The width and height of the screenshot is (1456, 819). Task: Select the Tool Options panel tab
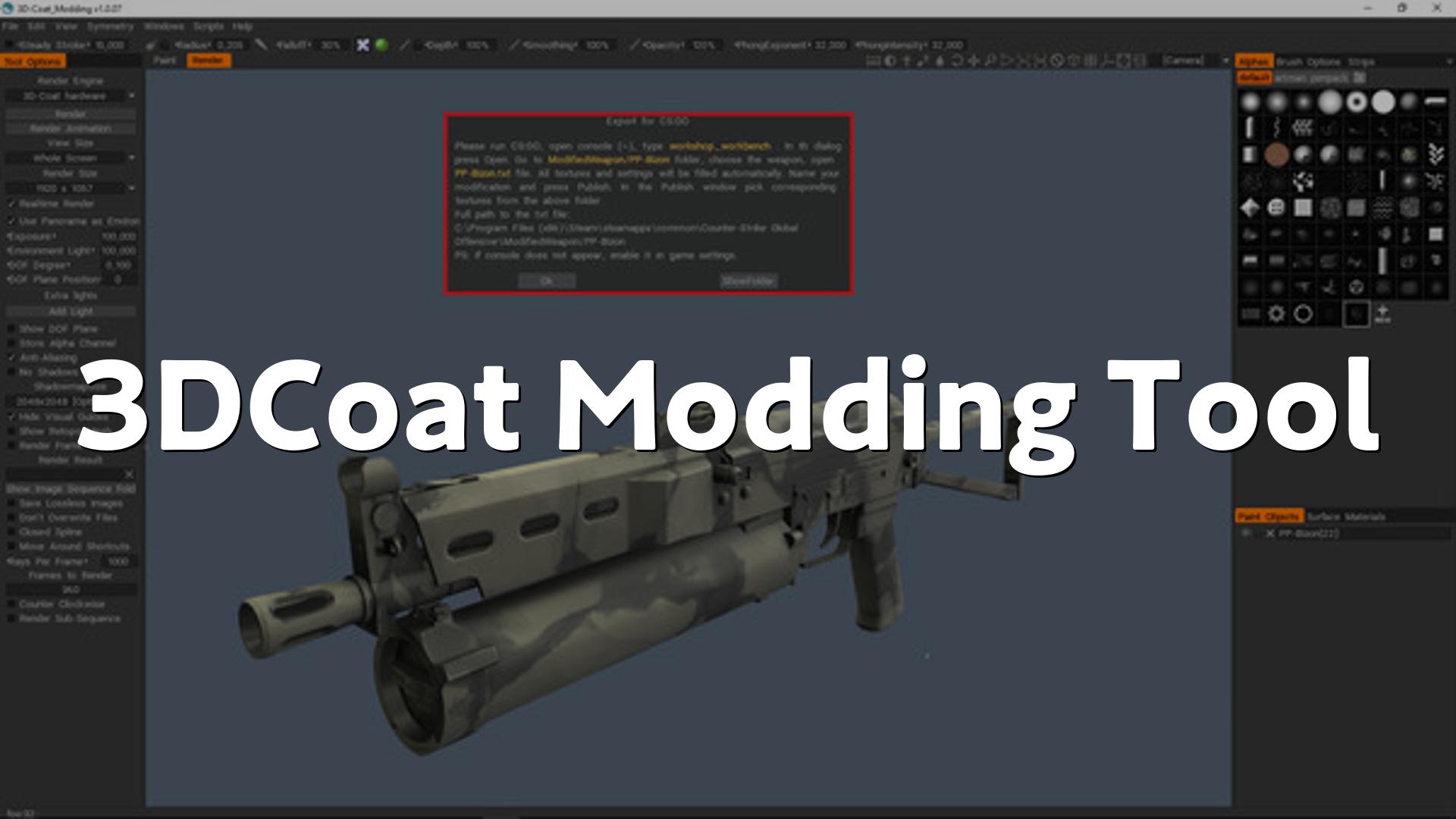33,61
